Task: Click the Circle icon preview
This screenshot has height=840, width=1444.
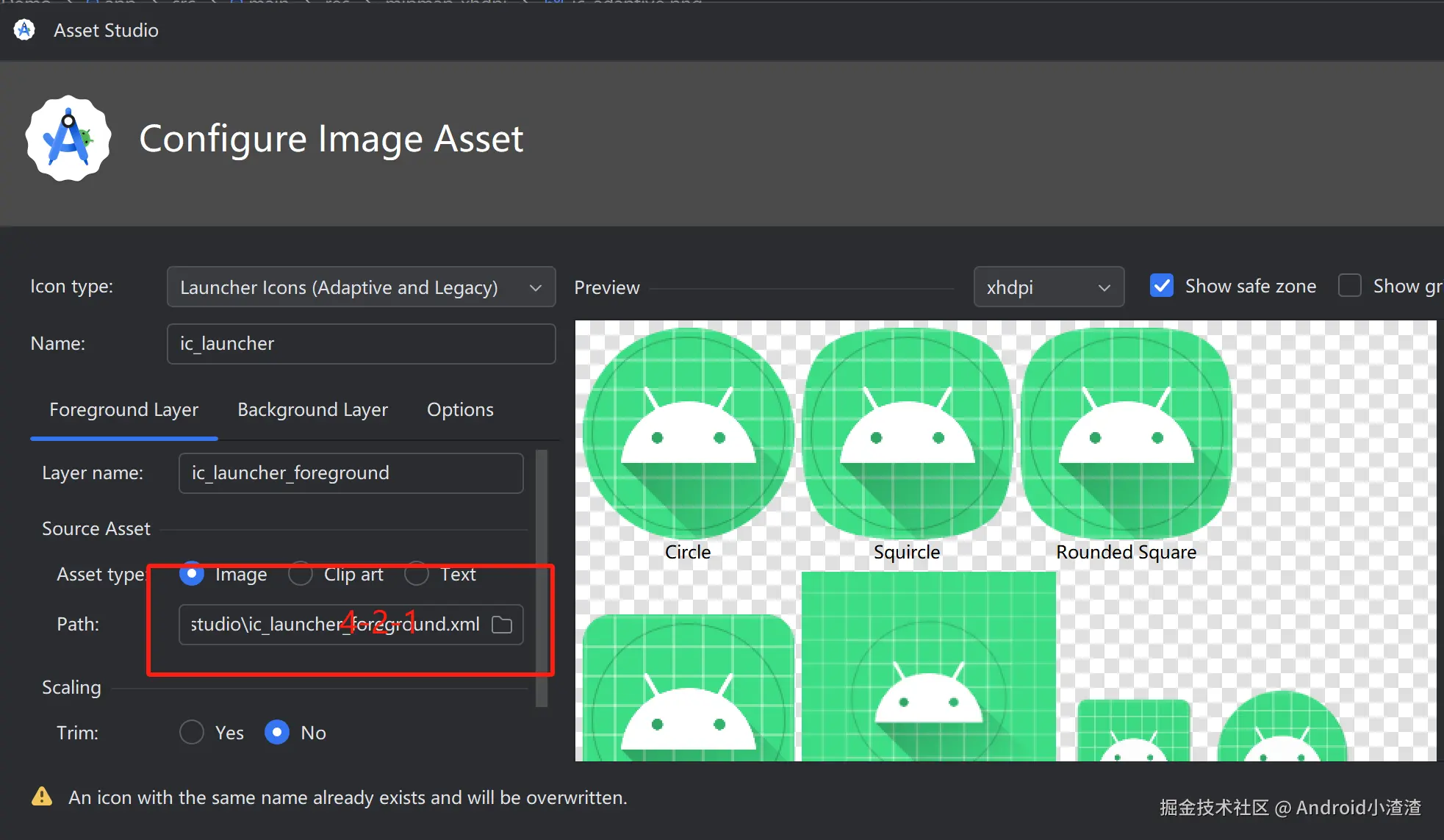Action: click(x=688, y=434)
